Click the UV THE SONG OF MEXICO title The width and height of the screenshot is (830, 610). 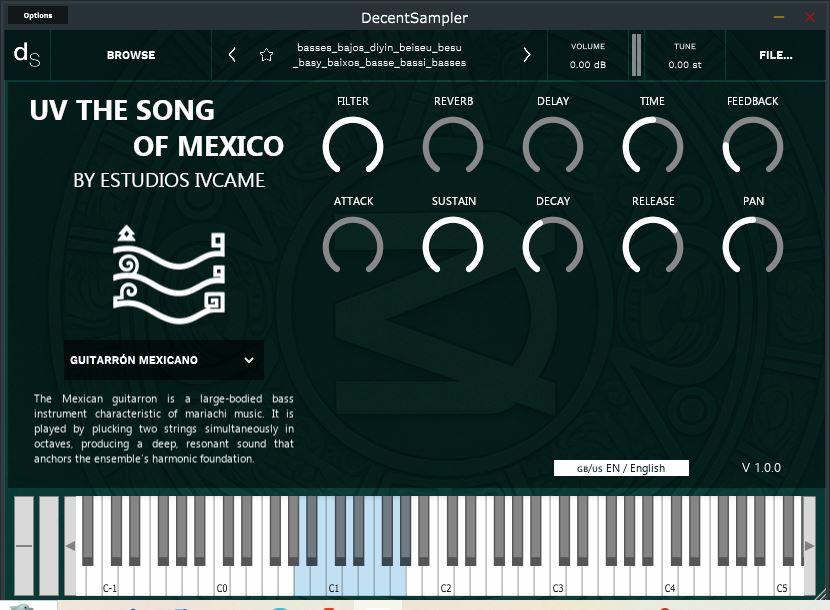157,128
